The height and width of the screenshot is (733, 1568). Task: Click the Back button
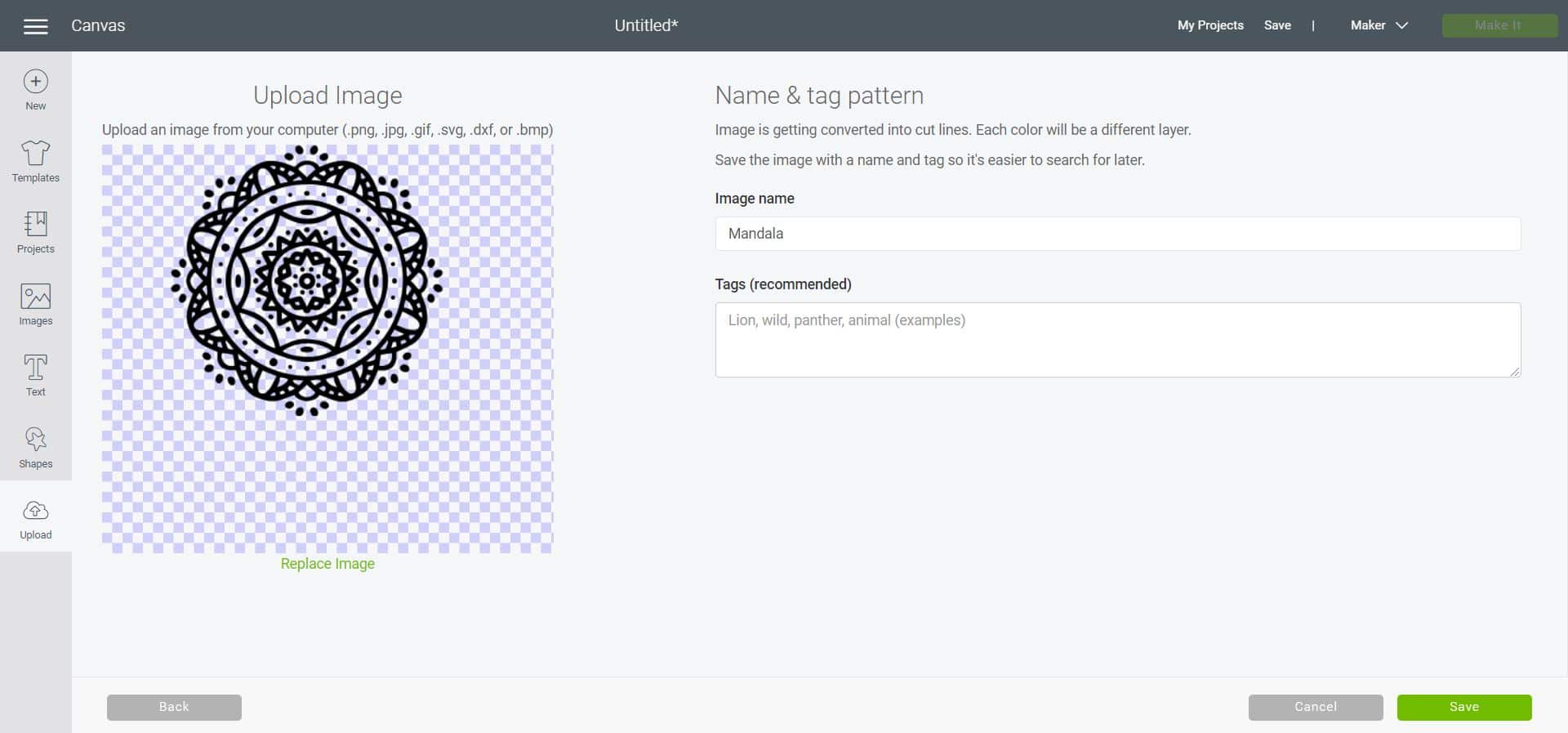pos(174,707)
